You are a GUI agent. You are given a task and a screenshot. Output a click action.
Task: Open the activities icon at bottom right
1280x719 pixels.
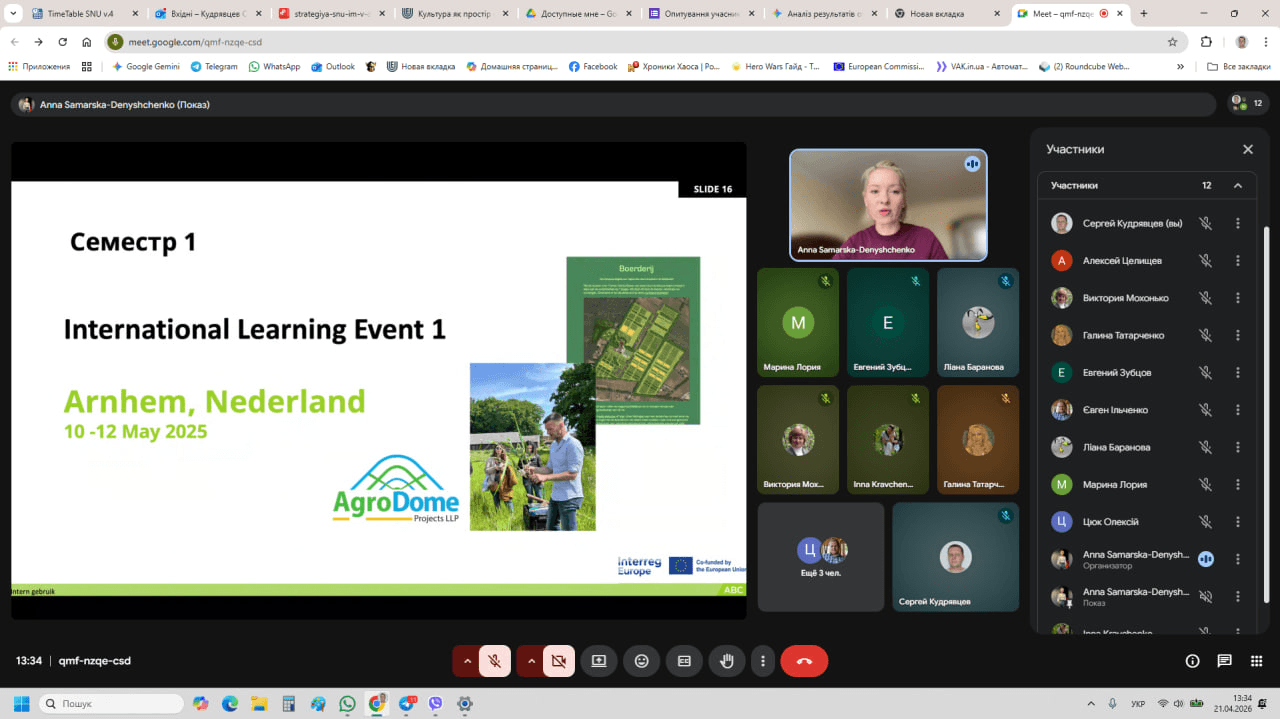(x=1256, y=661)
